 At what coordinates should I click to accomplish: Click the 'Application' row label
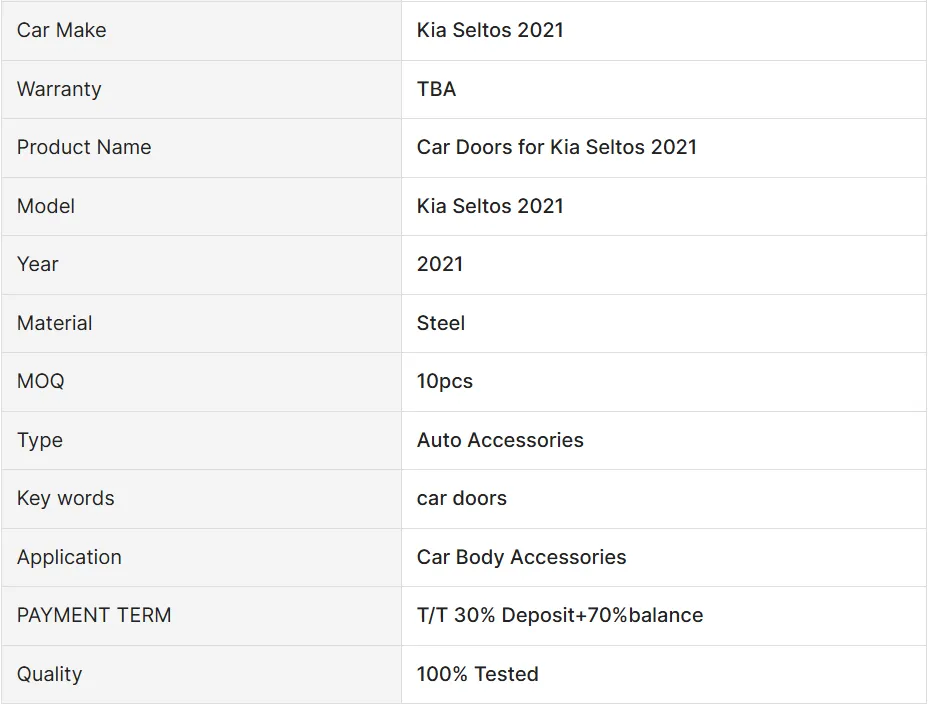[x=69, y=557]
